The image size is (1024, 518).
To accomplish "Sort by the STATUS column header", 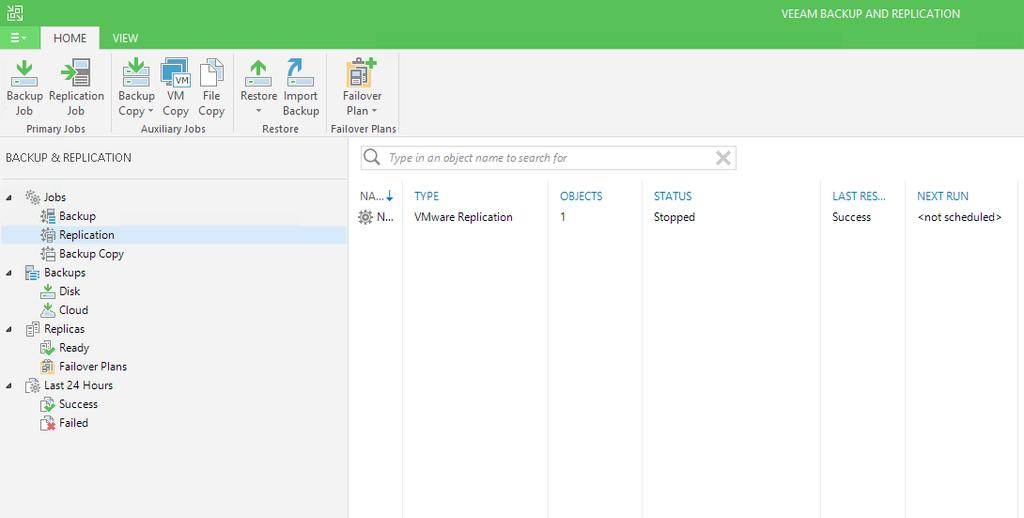I will 673,196.
